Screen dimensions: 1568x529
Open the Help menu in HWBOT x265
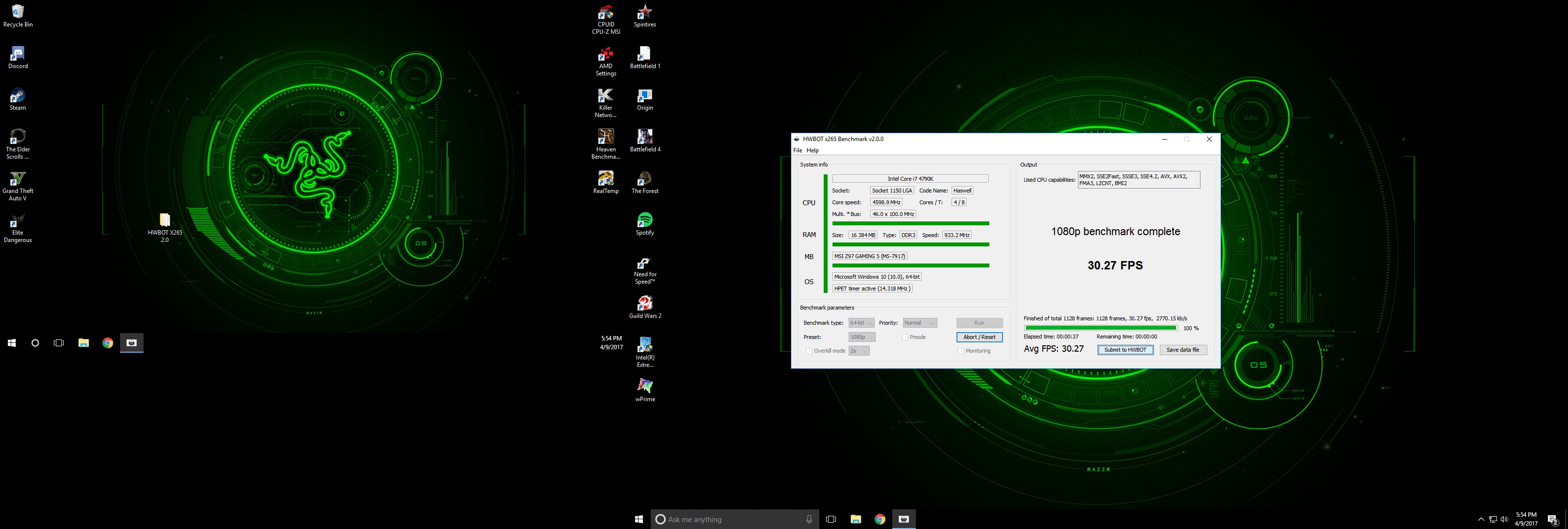(812, 150)
